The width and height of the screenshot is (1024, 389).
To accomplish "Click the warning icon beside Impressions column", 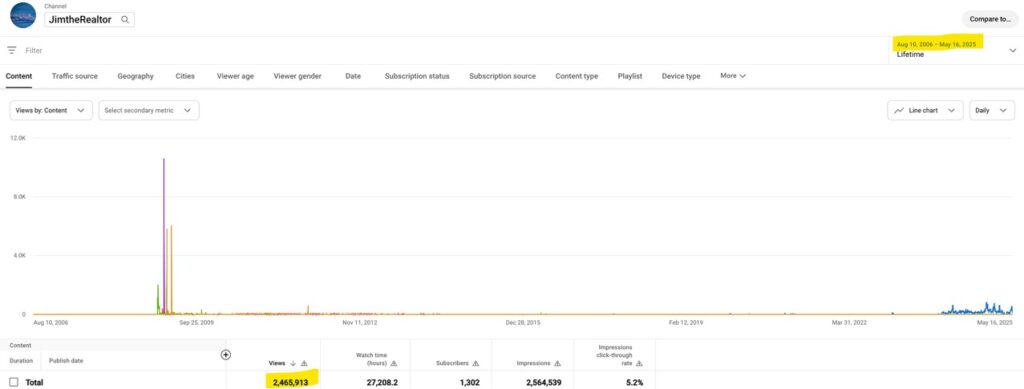I will (557, 364).
